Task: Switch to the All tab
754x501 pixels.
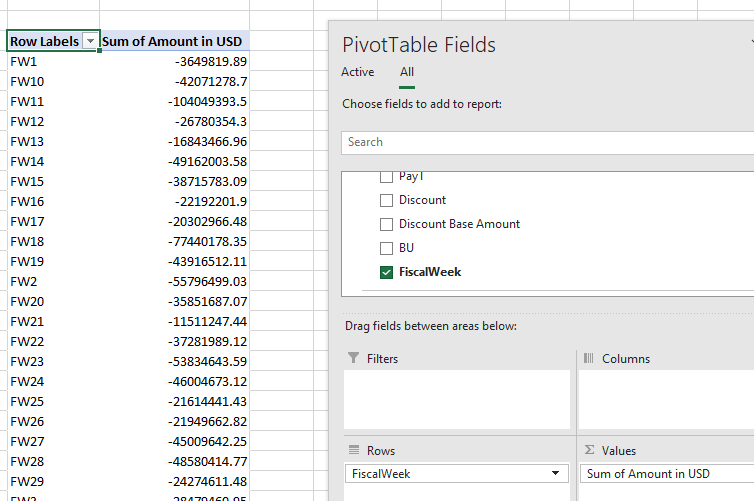Action: (x=407, y=72)
